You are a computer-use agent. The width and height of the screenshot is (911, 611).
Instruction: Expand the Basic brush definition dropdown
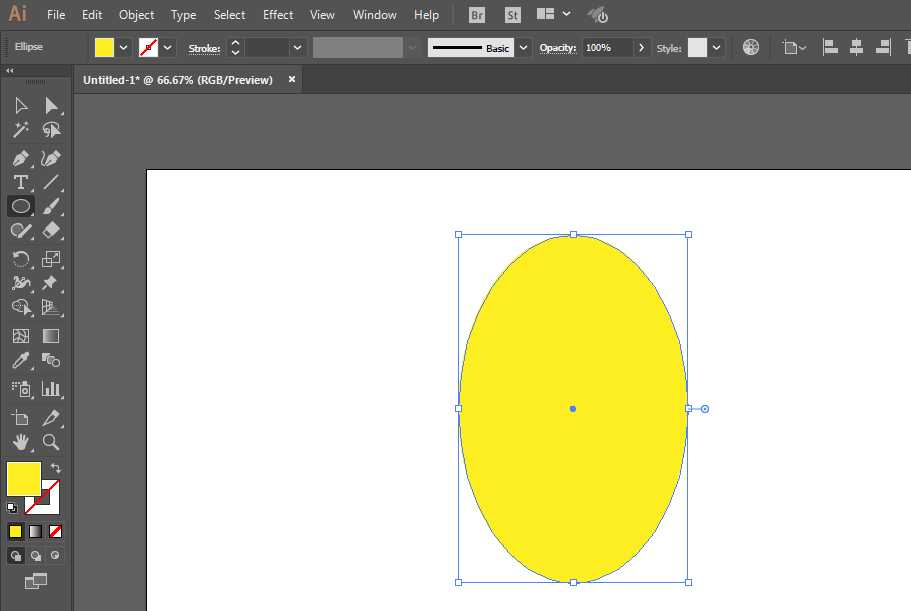523,48
